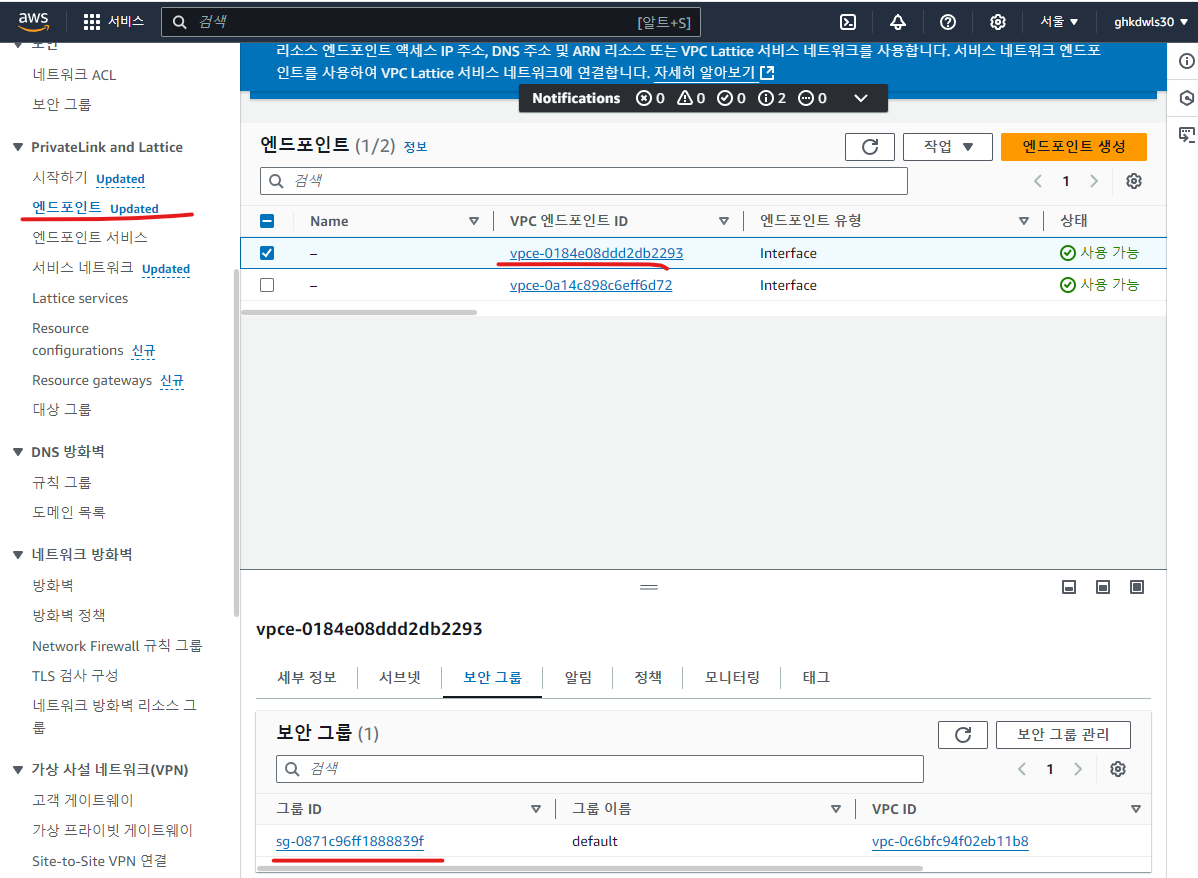Open the feedback icon on right edge
The height and width of the screenshot is (878, 1198).
tap(1186, 135)
